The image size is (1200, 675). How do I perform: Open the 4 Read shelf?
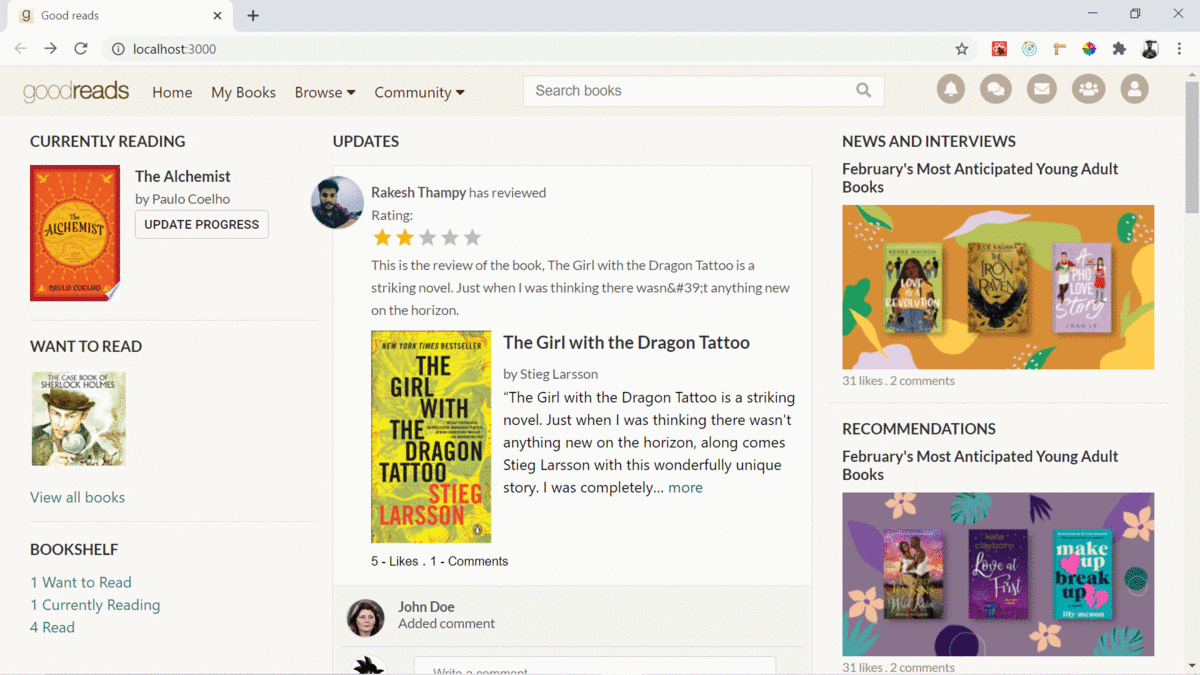tap(52, 627)
